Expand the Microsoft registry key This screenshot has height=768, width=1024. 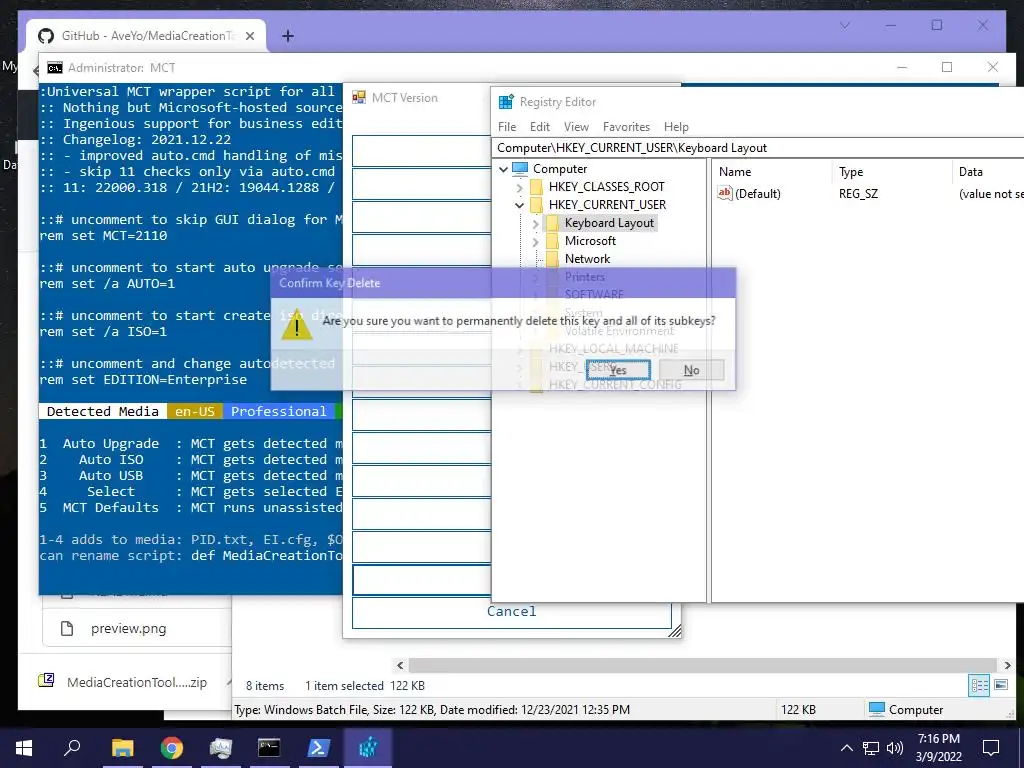[536, 242]
